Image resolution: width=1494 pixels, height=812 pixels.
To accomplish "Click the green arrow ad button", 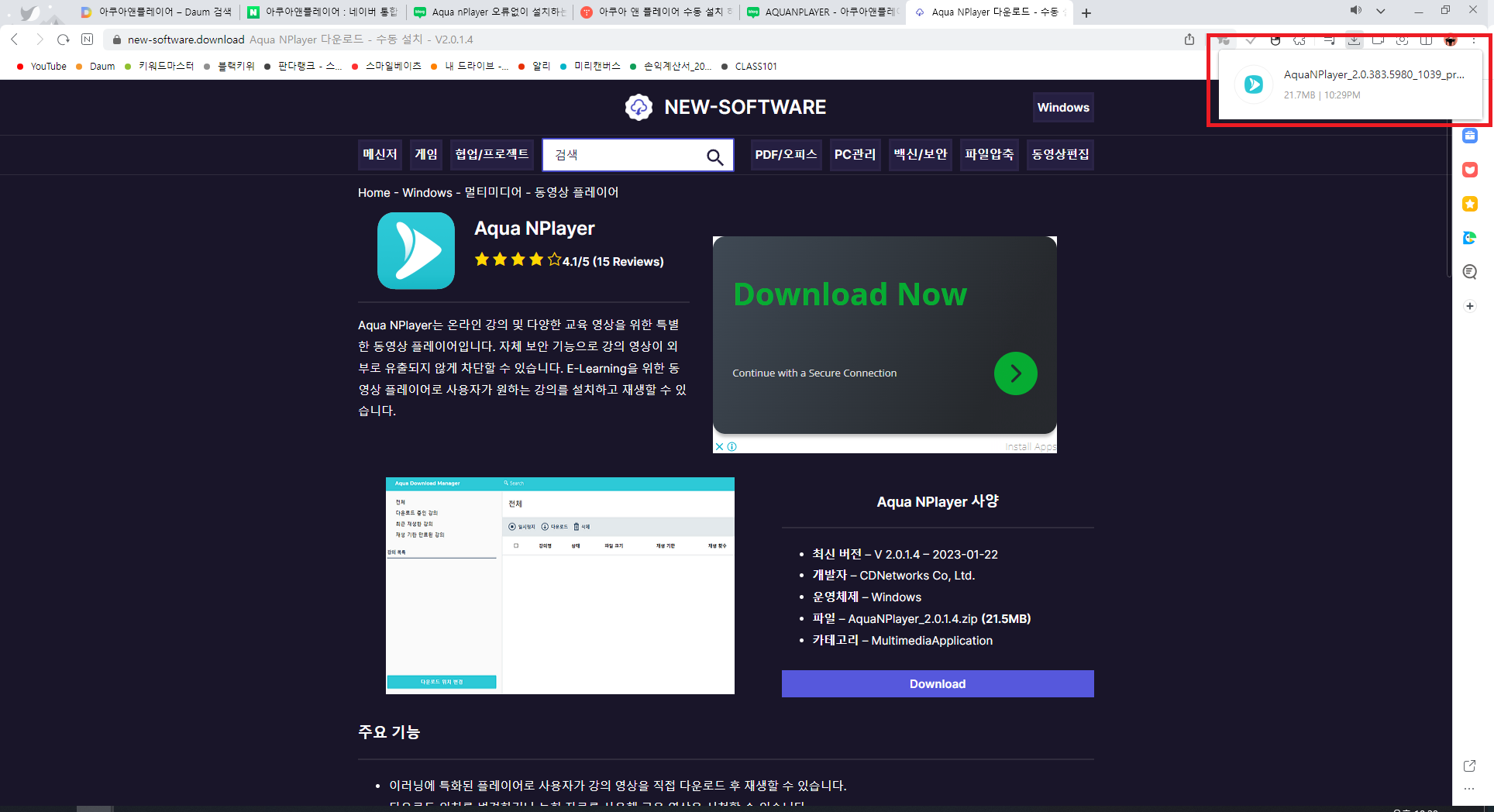I will coord(1015,373).
